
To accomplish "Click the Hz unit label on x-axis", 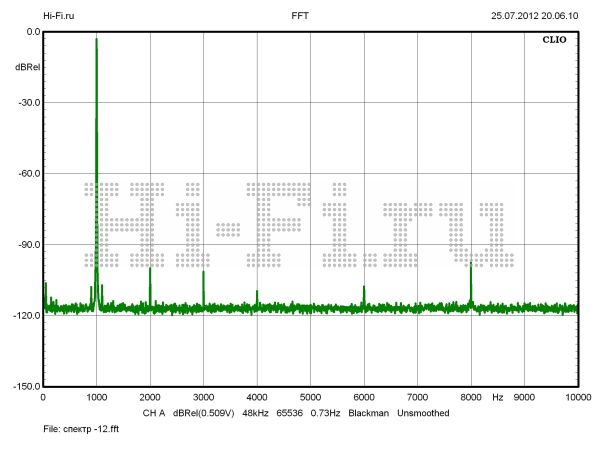I will point(497,398).
